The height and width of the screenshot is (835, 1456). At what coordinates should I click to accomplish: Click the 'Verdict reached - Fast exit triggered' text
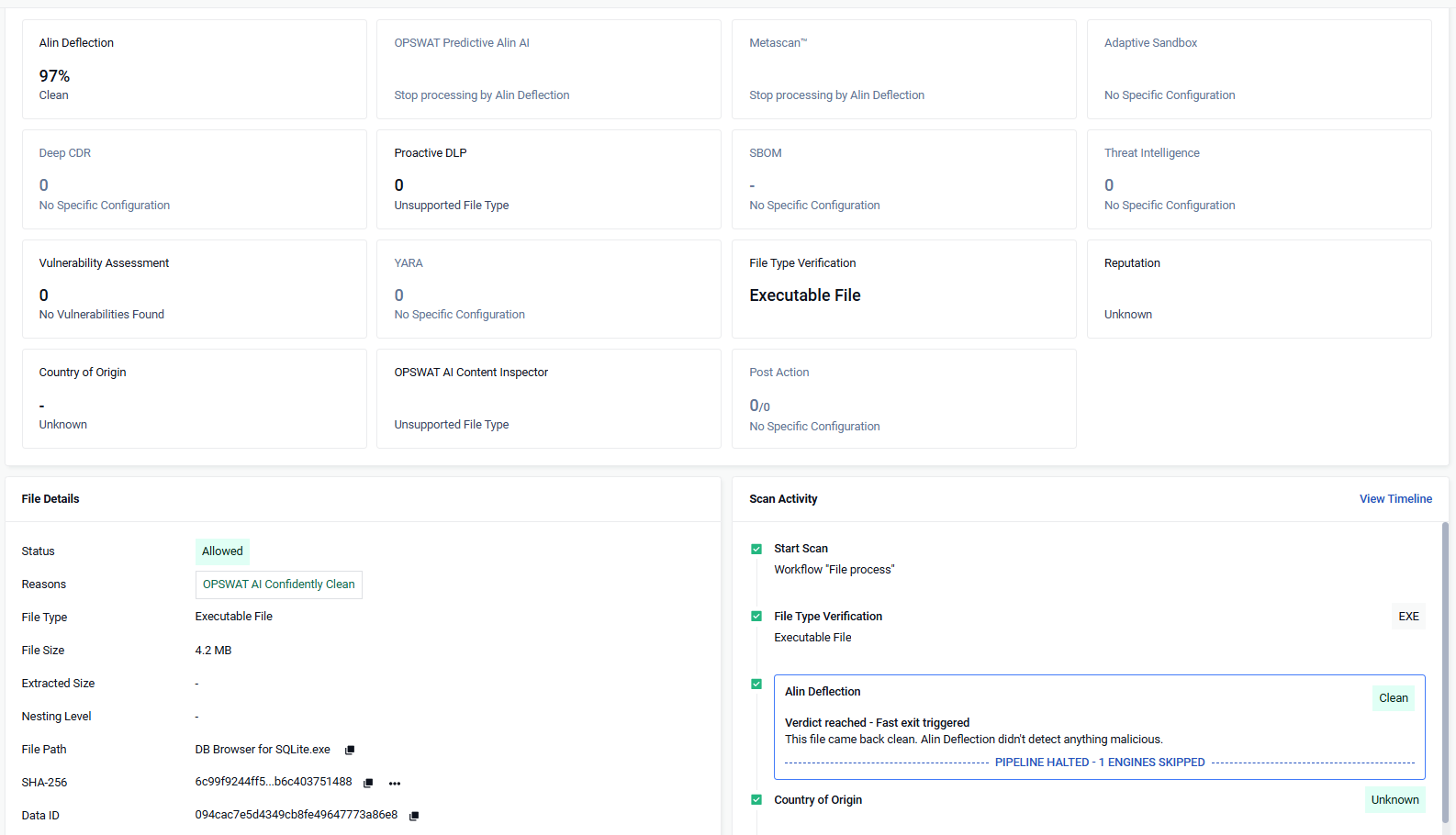pos(877,723)
